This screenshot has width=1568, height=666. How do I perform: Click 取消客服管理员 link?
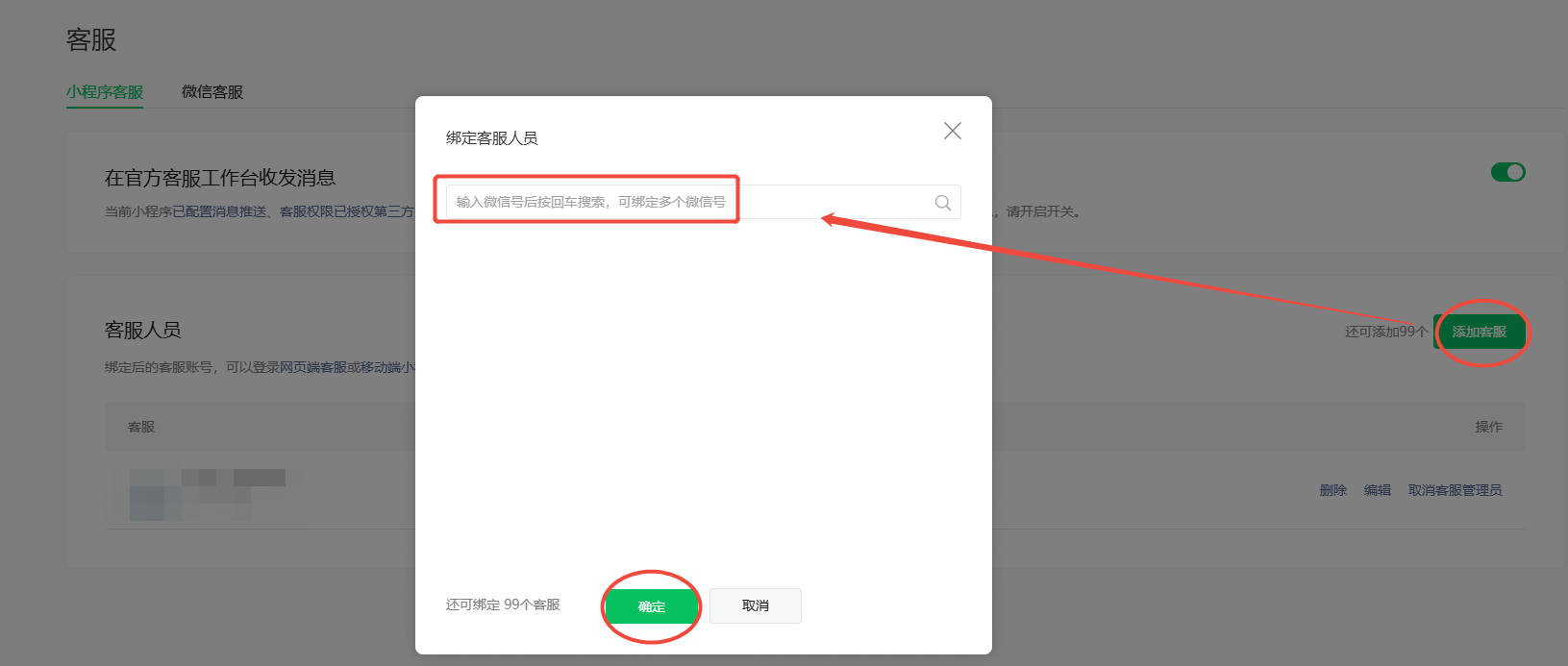coord(1454,490)
